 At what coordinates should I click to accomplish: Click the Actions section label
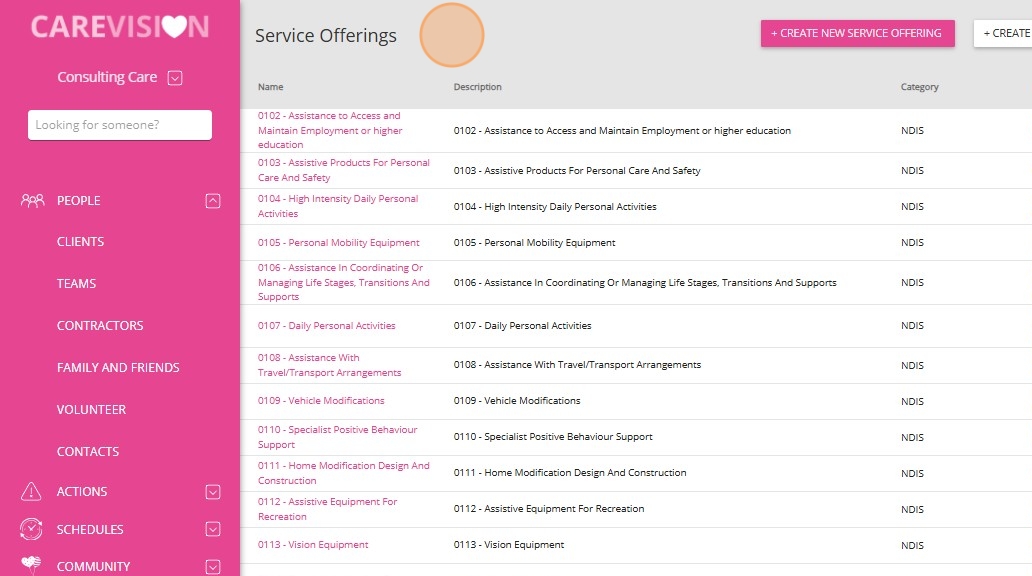[82, 492]
